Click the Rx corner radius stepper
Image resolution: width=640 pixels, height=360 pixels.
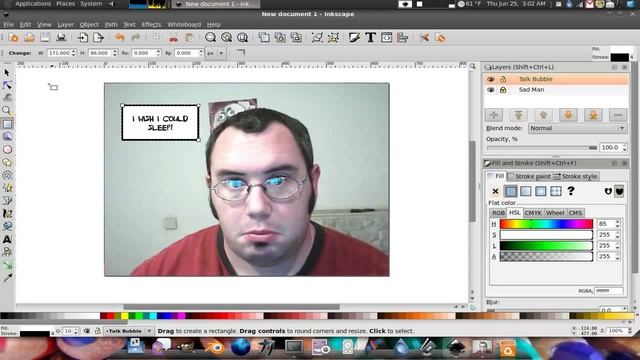click(158, 53)
